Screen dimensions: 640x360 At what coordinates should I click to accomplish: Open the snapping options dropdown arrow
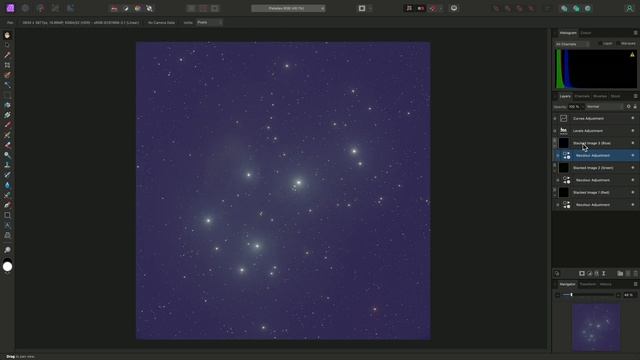(440, 8)
